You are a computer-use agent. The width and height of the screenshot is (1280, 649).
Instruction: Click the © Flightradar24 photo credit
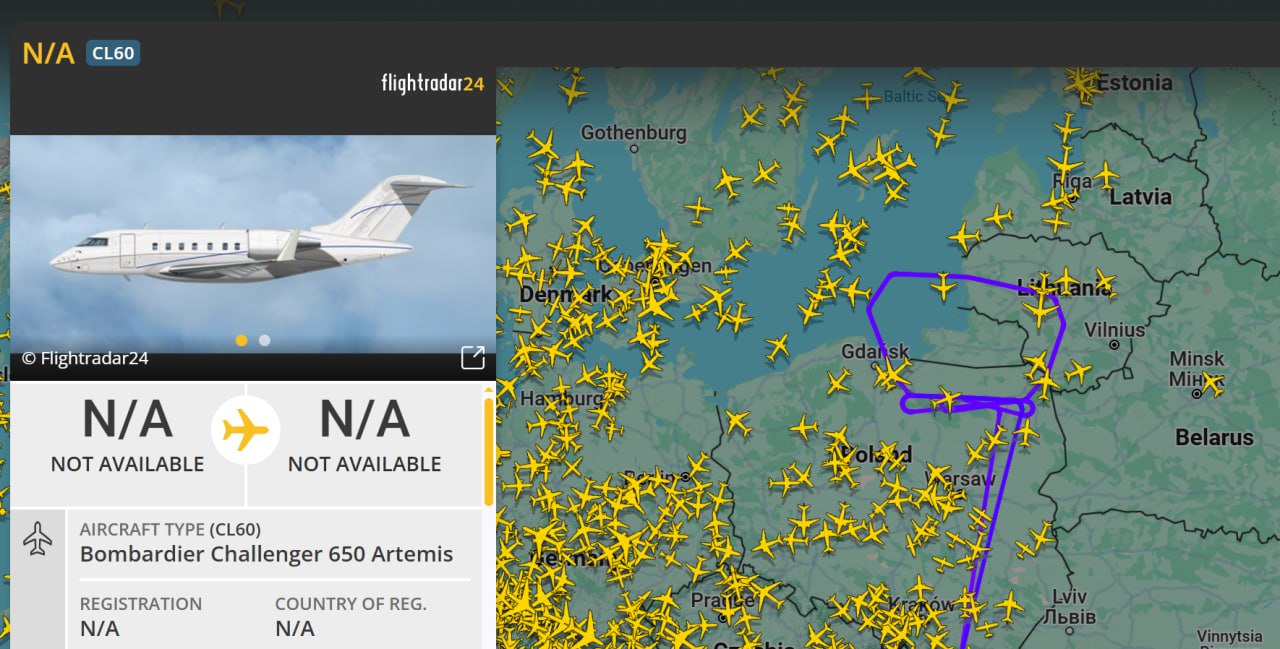point(85,358)
